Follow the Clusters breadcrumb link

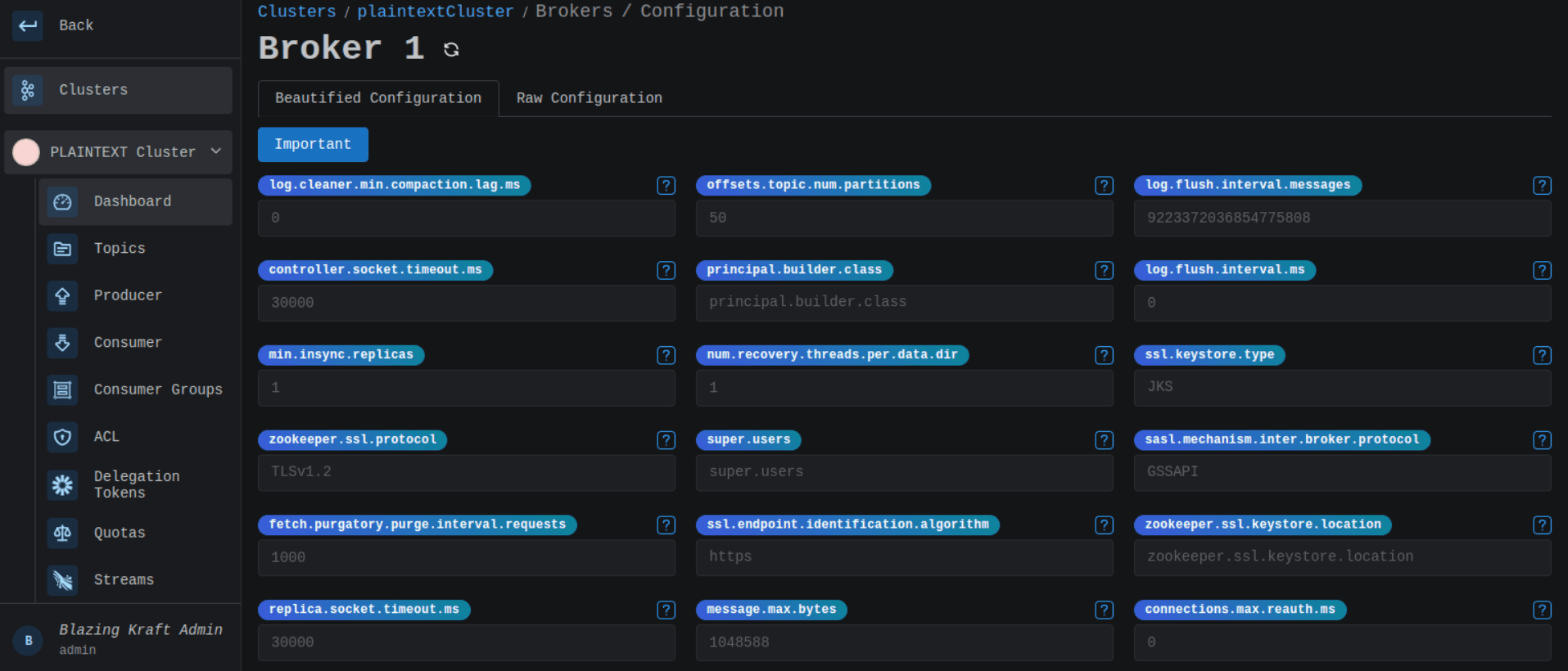tap(296, 11)
